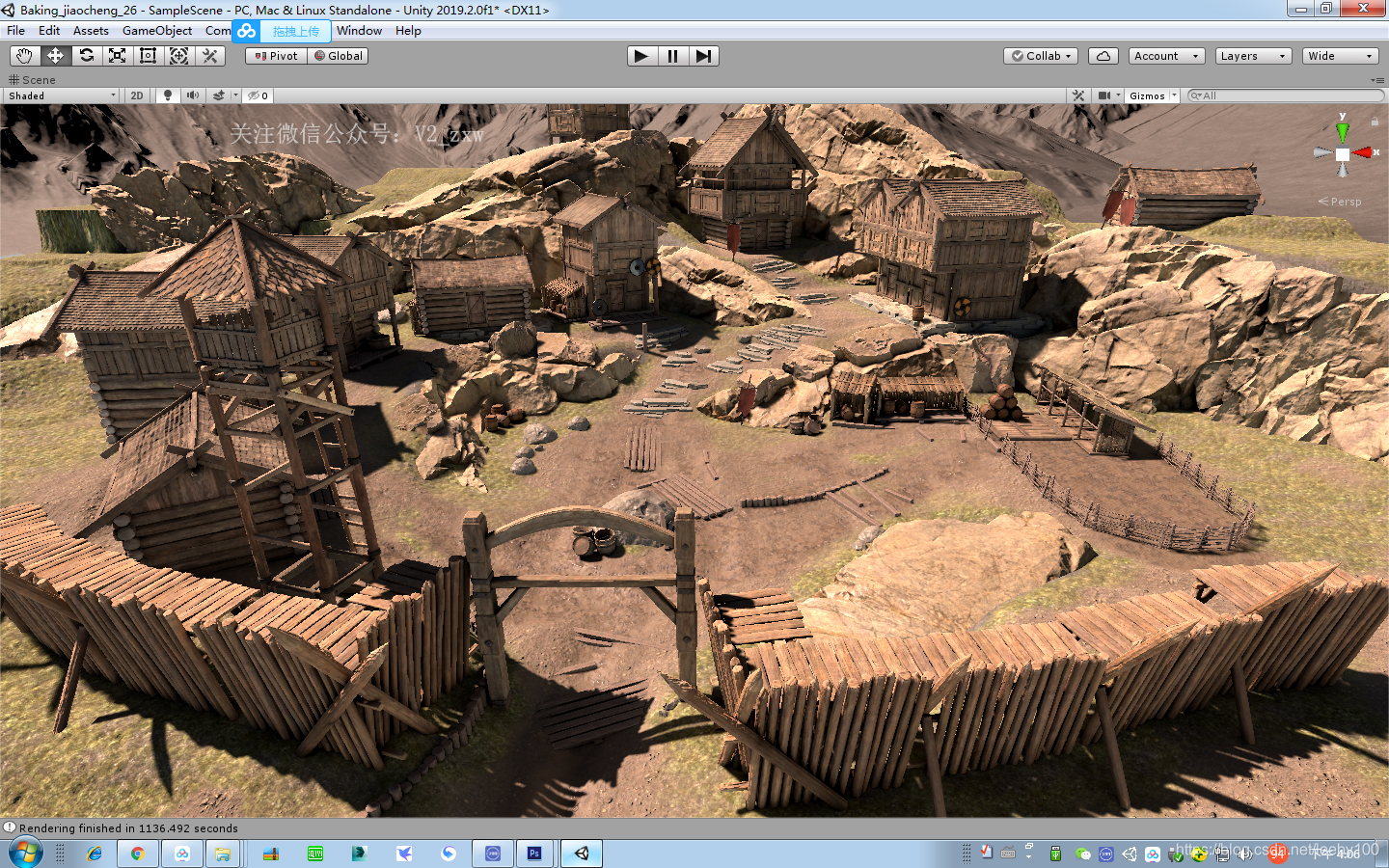This screenshot has height=868, width=1389.
Task: Toggle scene audio
Action: (192, 95)
